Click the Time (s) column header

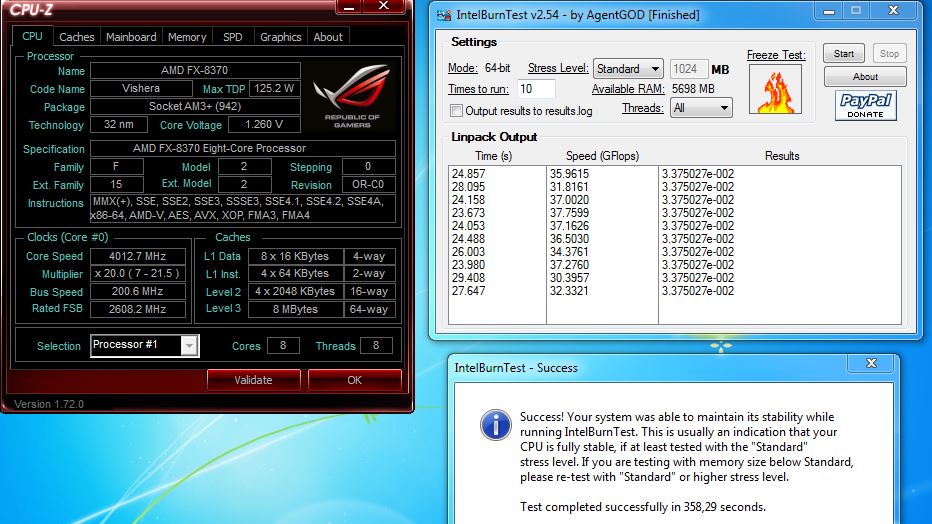point(493,156)
